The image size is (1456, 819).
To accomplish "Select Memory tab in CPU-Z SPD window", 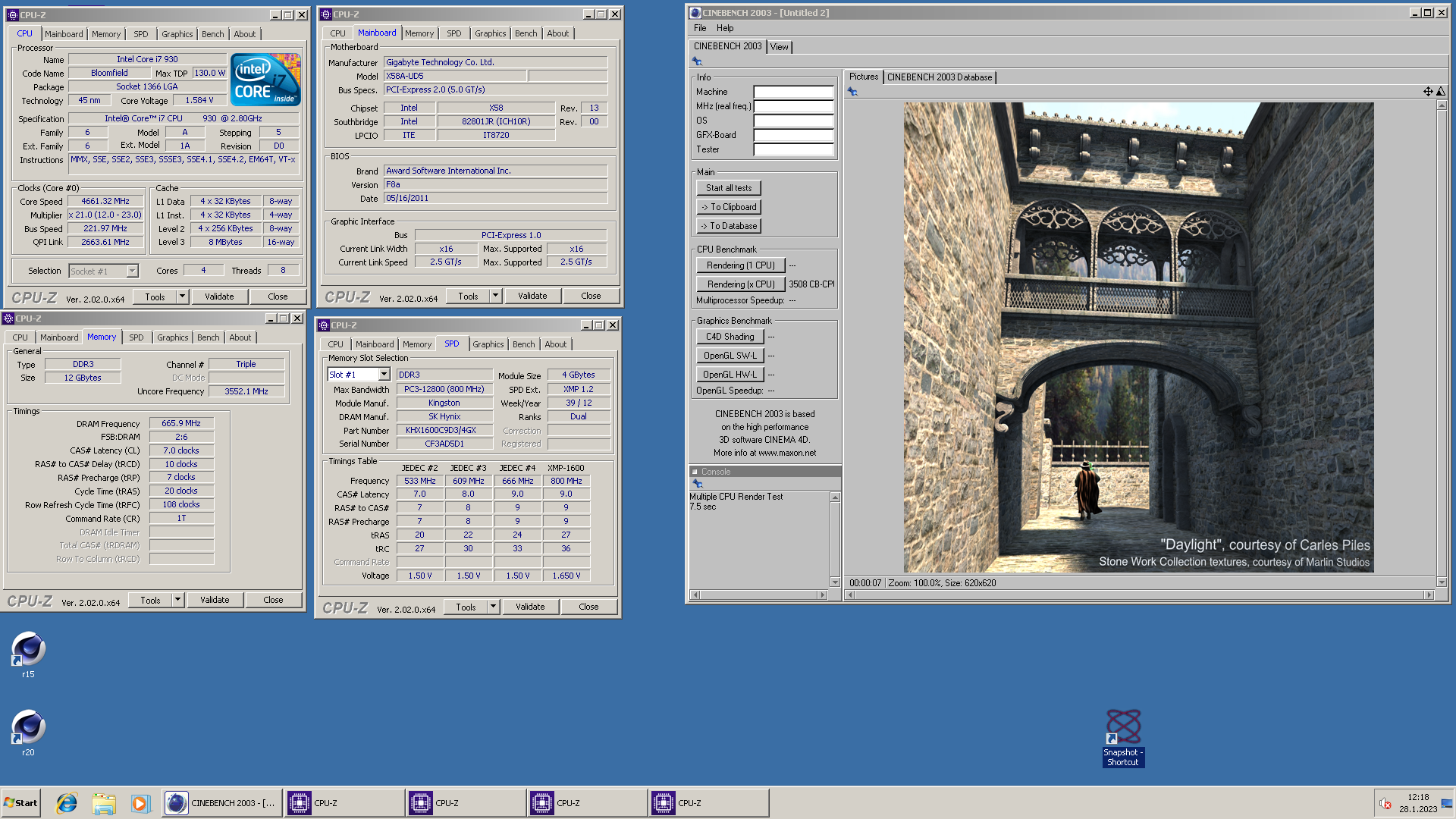I will click(416, 344).
